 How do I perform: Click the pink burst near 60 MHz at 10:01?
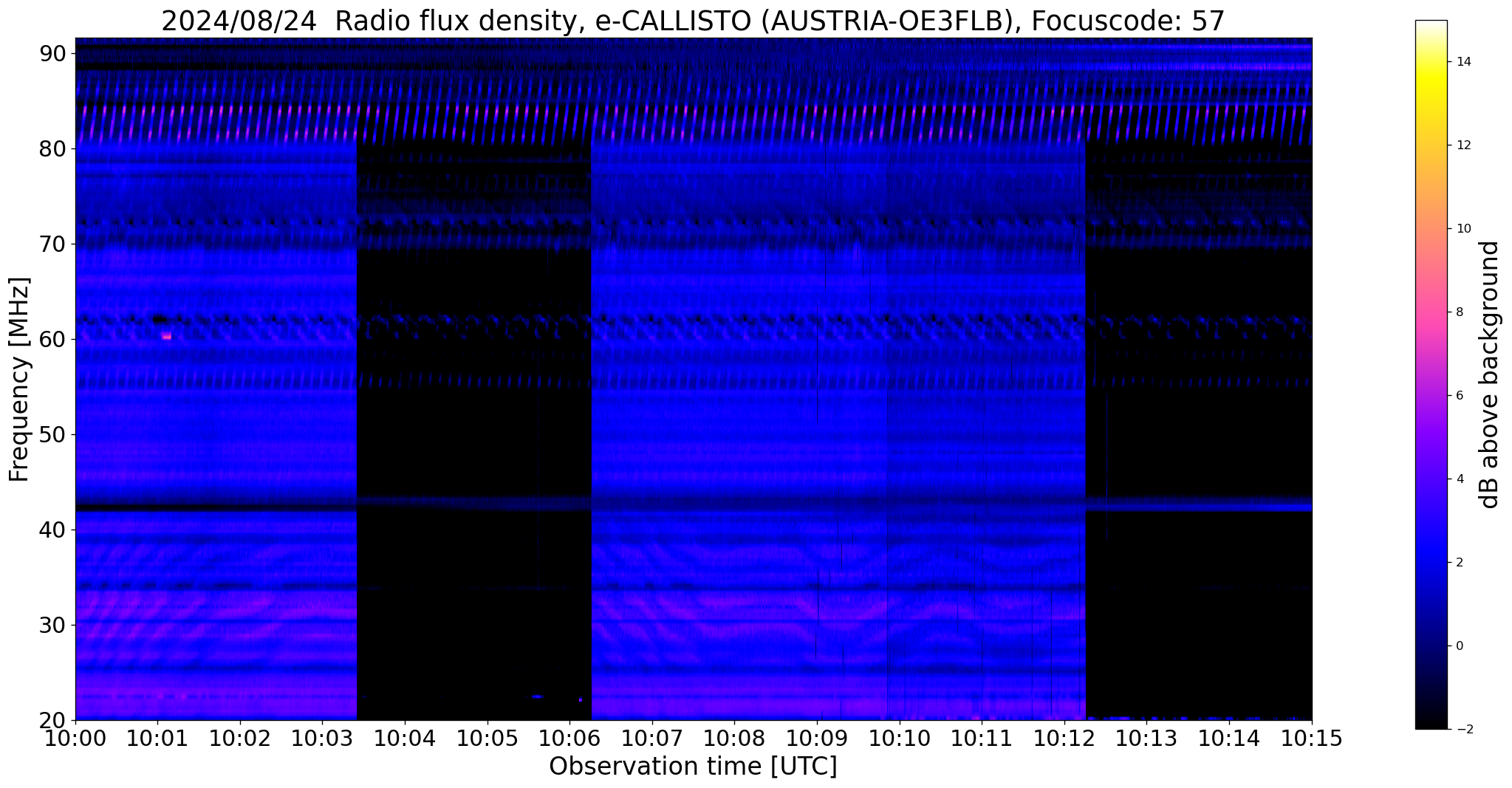[x=167, y=336]
